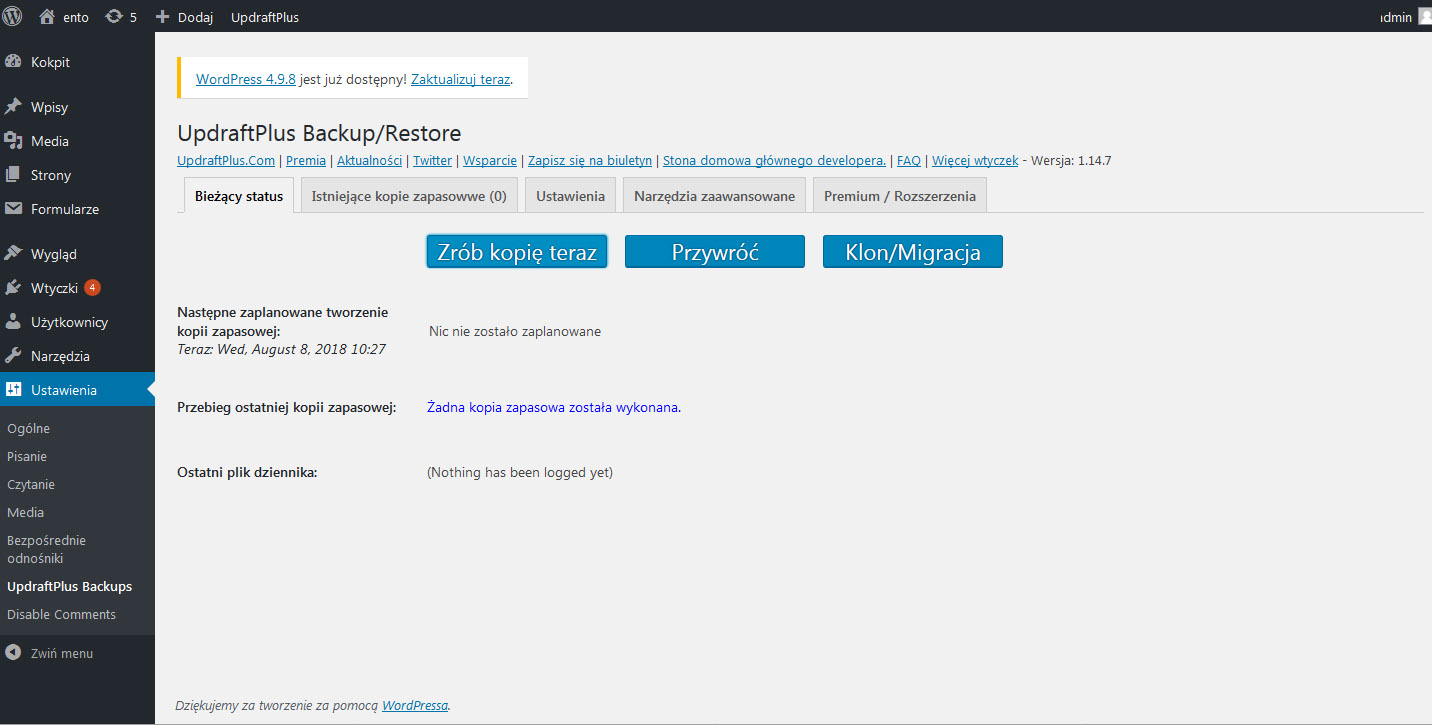The image size is (1432, 725).
Task: Open the Wpisy menu item
Action: click(77, 107)
